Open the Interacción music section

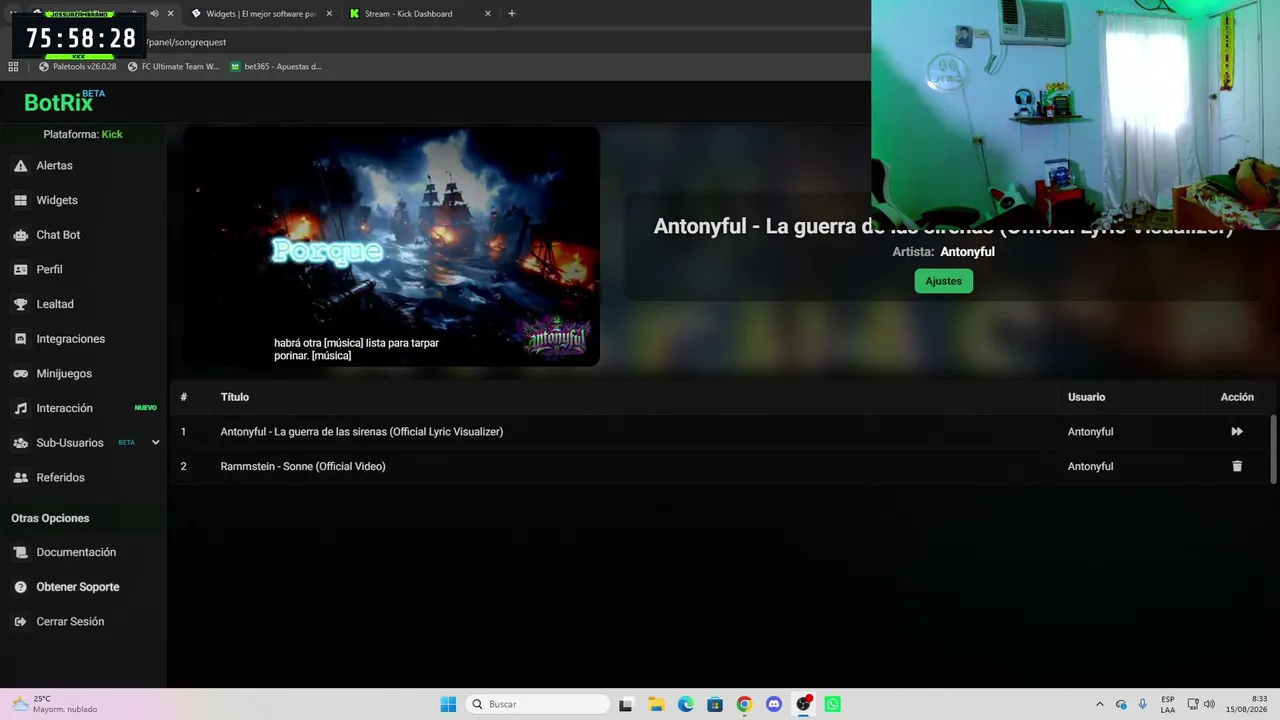[64, 408]
